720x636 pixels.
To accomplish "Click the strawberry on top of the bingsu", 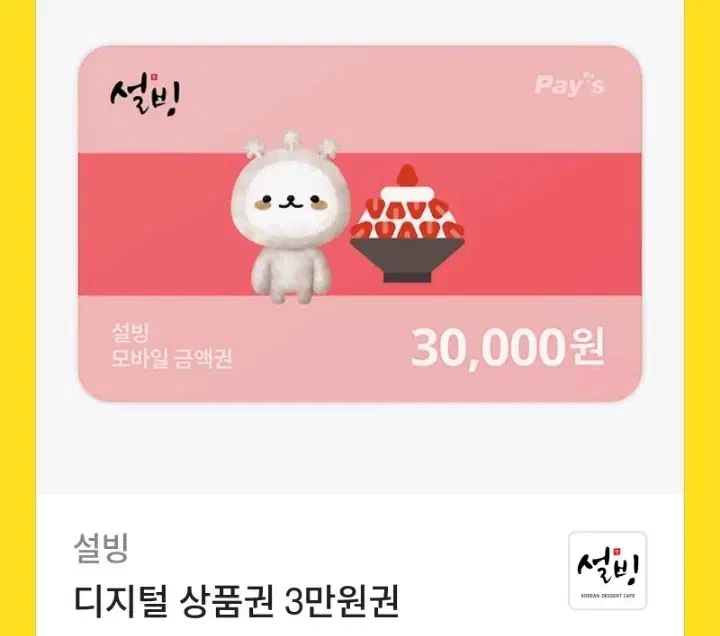I will [407, 175].
